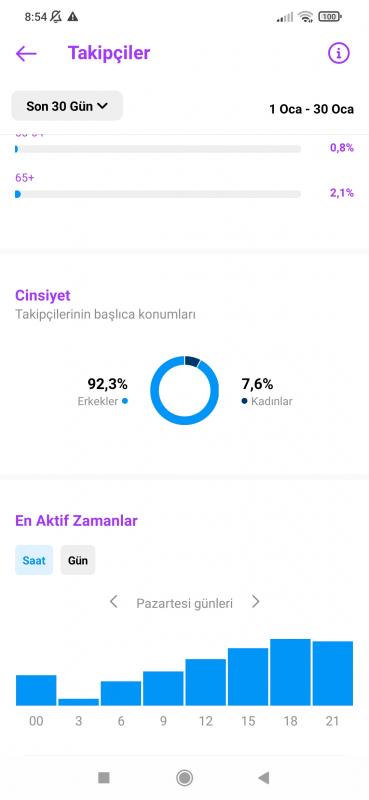The height and width of the screenshot is (800, 369).
Task: Tap the back arrow next to Takipçiler
Action: pyautogui.click(x=26, y=53)
